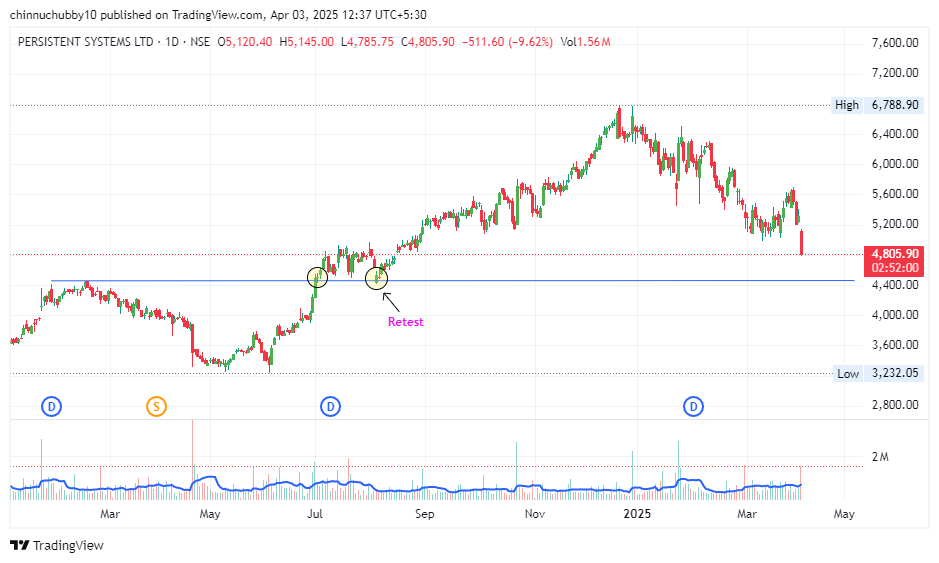
Task: Click the 5,600.00 price axis label
Action: pos(895,193)
